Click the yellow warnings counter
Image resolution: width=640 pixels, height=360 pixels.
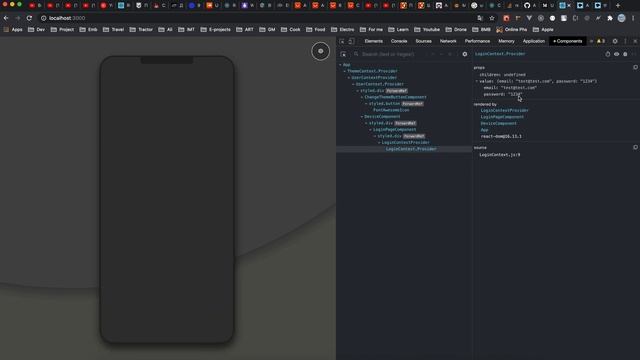coord(601,41)
